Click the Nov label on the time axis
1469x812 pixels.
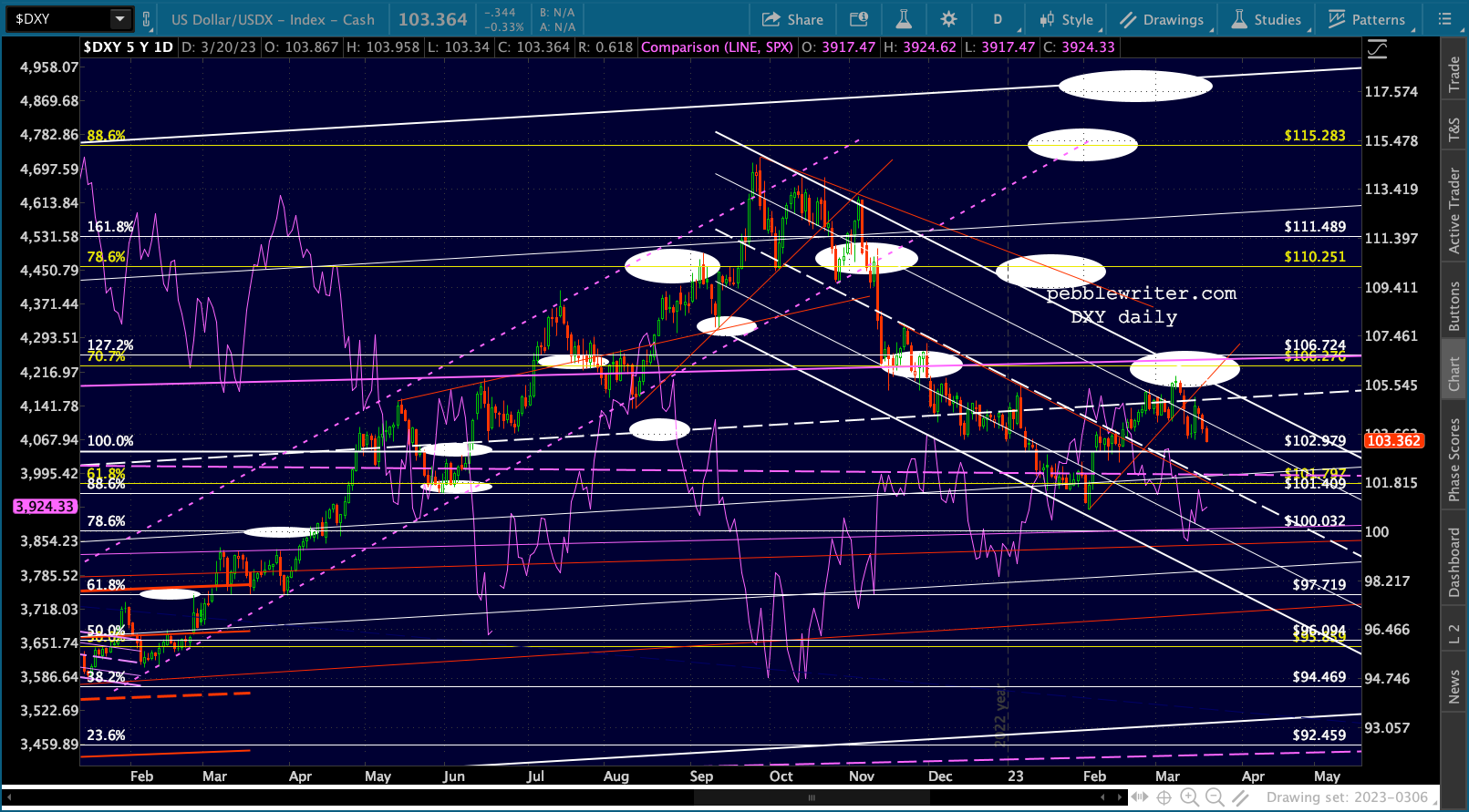tap(862, 776)
